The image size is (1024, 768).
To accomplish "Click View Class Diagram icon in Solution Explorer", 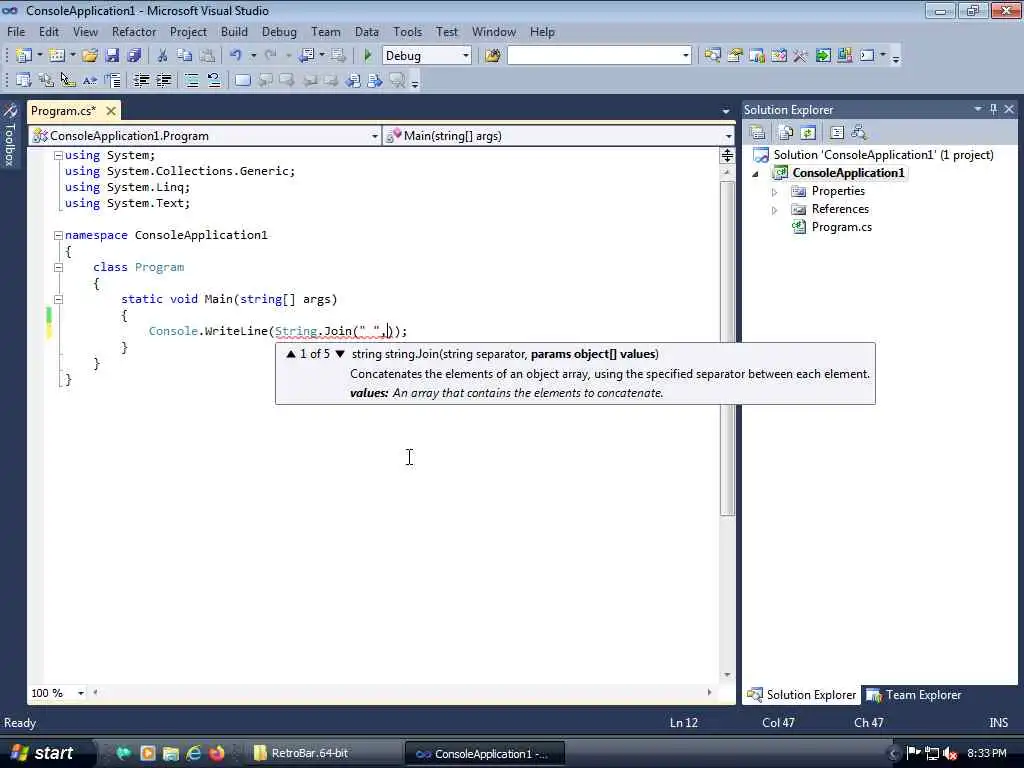I will point(859,133).
